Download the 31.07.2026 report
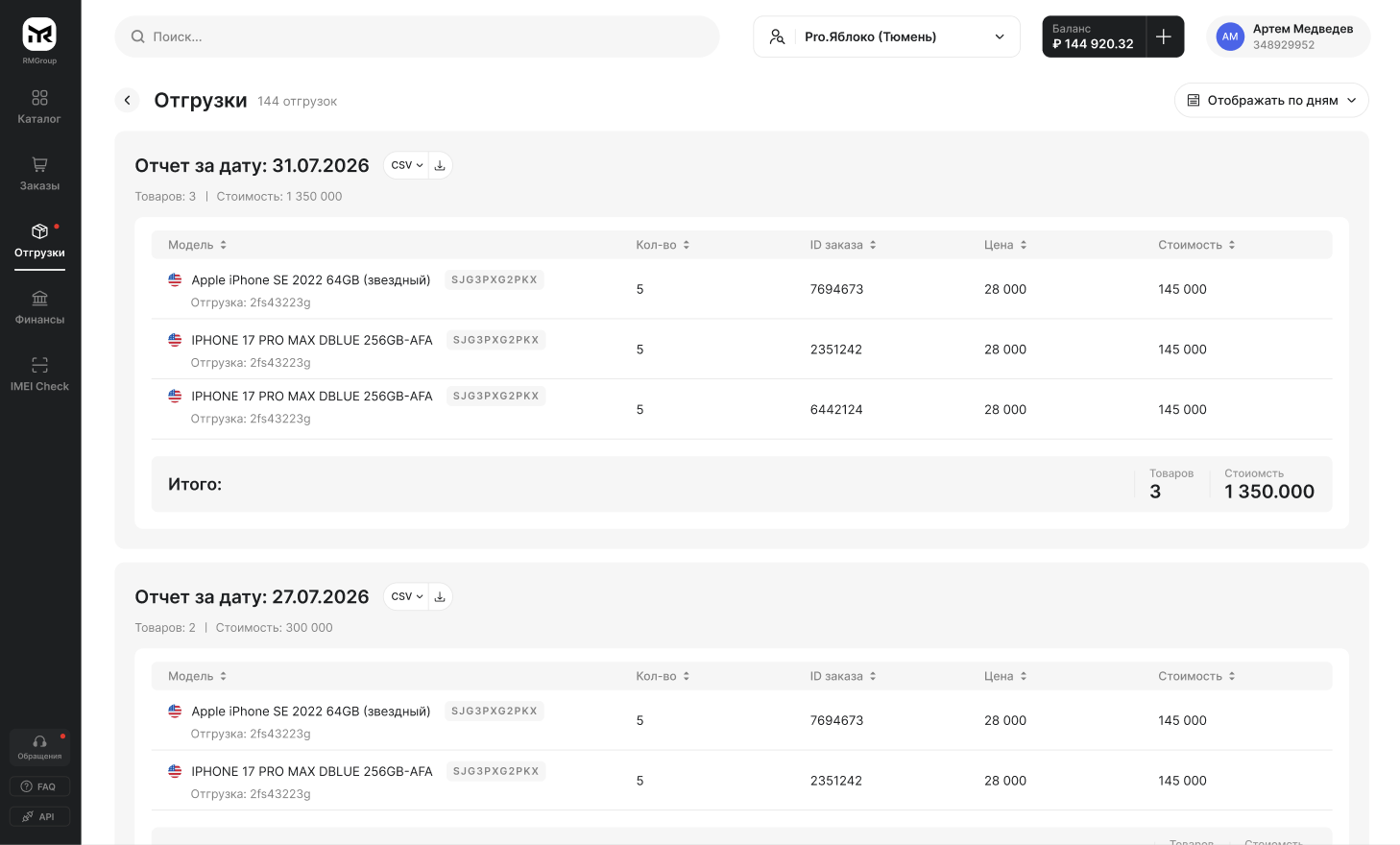 pyautogui.click(x=440, y=165)
